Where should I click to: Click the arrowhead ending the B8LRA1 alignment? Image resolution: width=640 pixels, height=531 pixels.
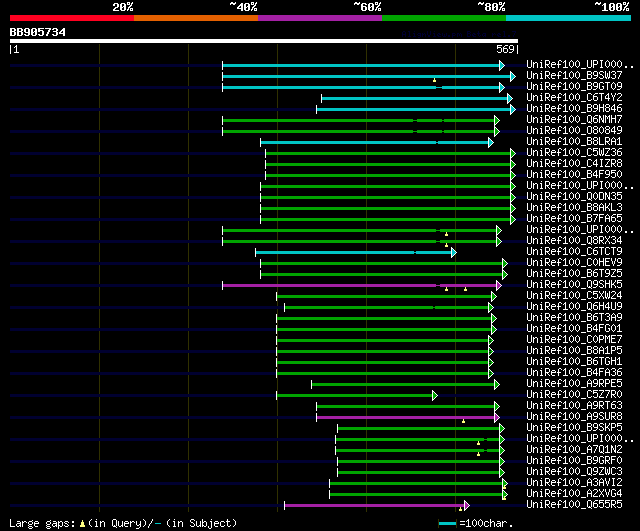click(x=491, y=142)
